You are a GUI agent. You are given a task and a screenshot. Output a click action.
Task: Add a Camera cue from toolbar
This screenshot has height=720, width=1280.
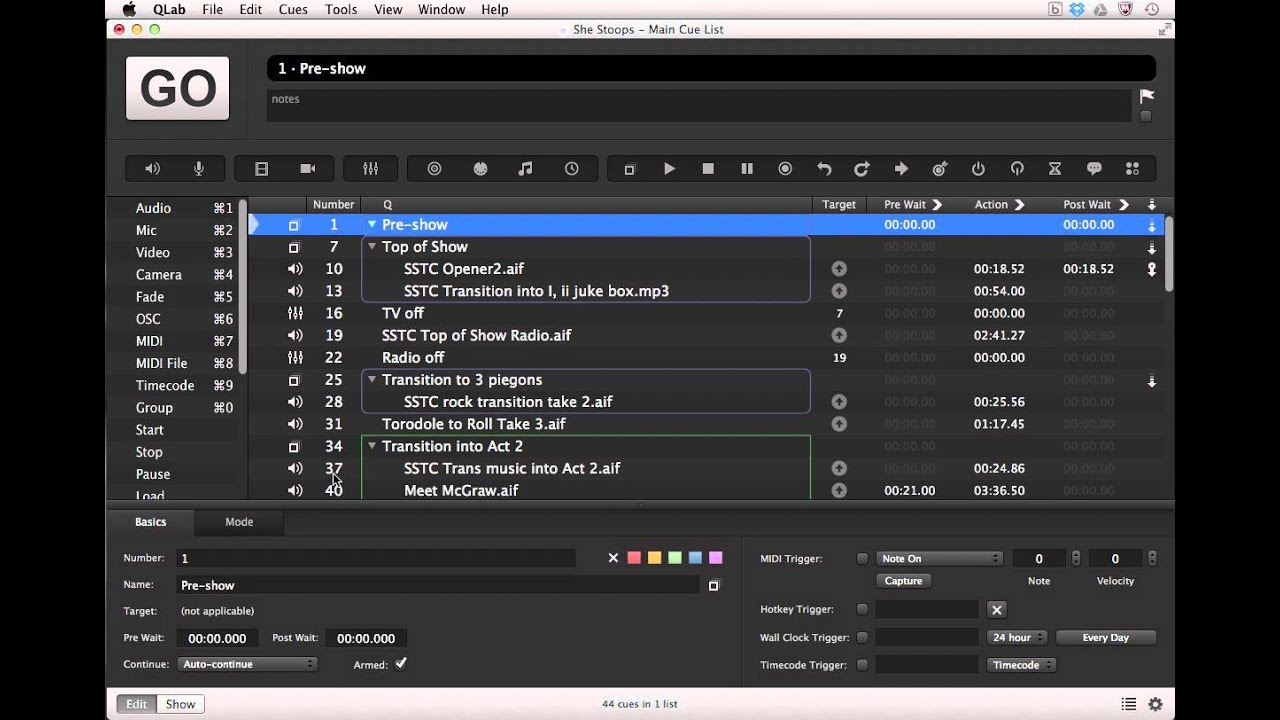(308, 169)
